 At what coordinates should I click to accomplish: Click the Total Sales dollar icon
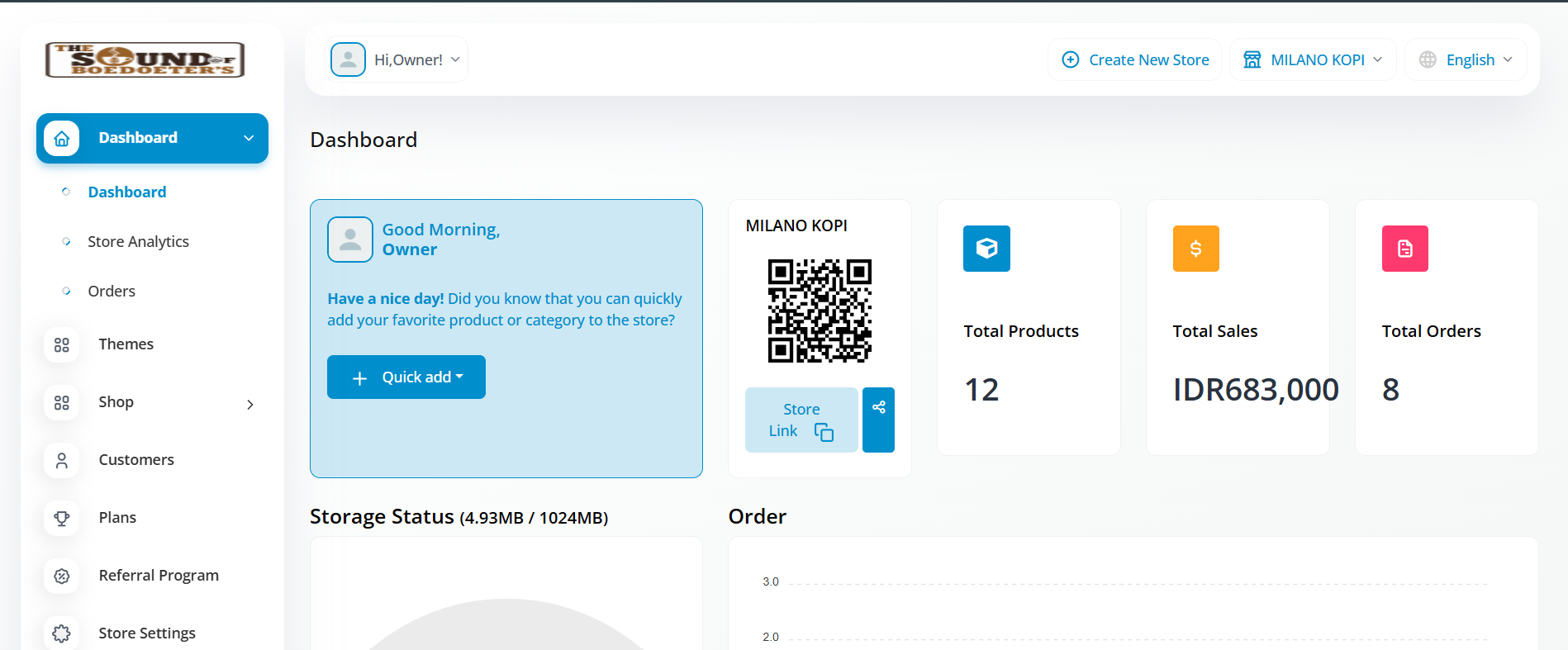1196,249
